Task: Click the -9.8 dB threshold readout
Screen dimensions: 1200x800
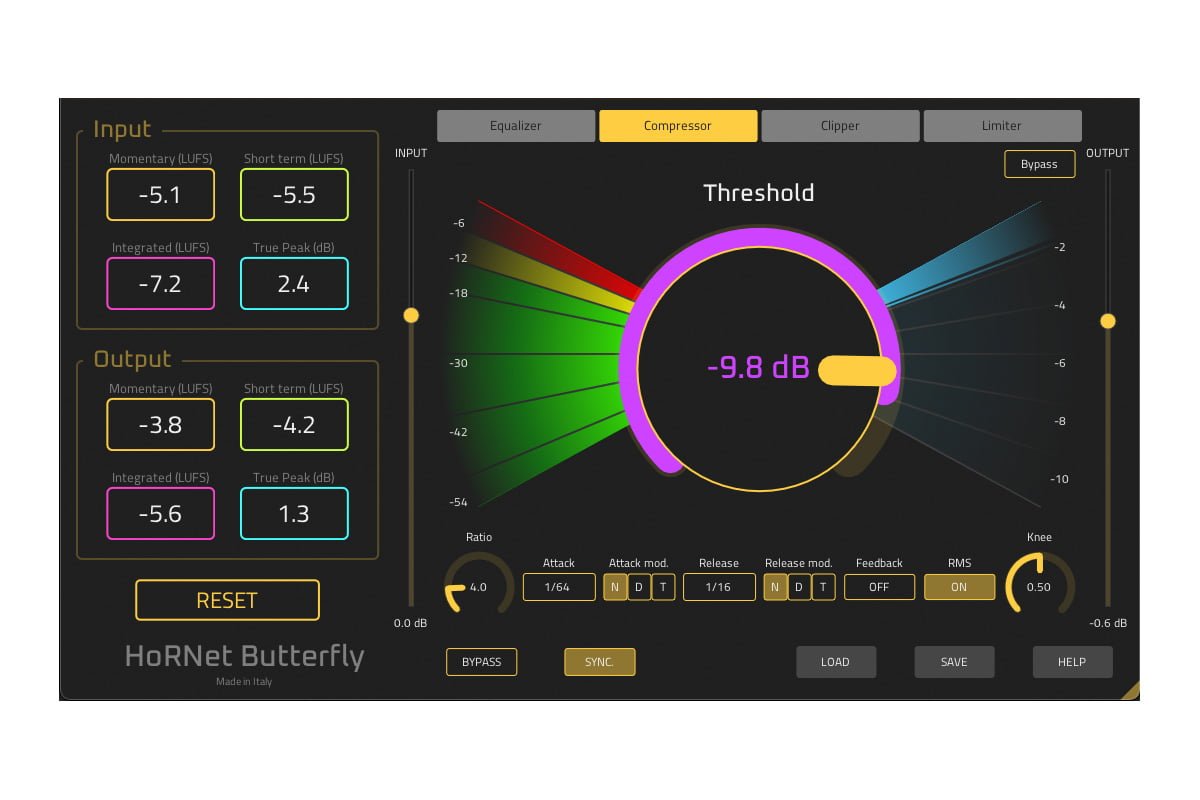Action: click(x=758, y=368)
